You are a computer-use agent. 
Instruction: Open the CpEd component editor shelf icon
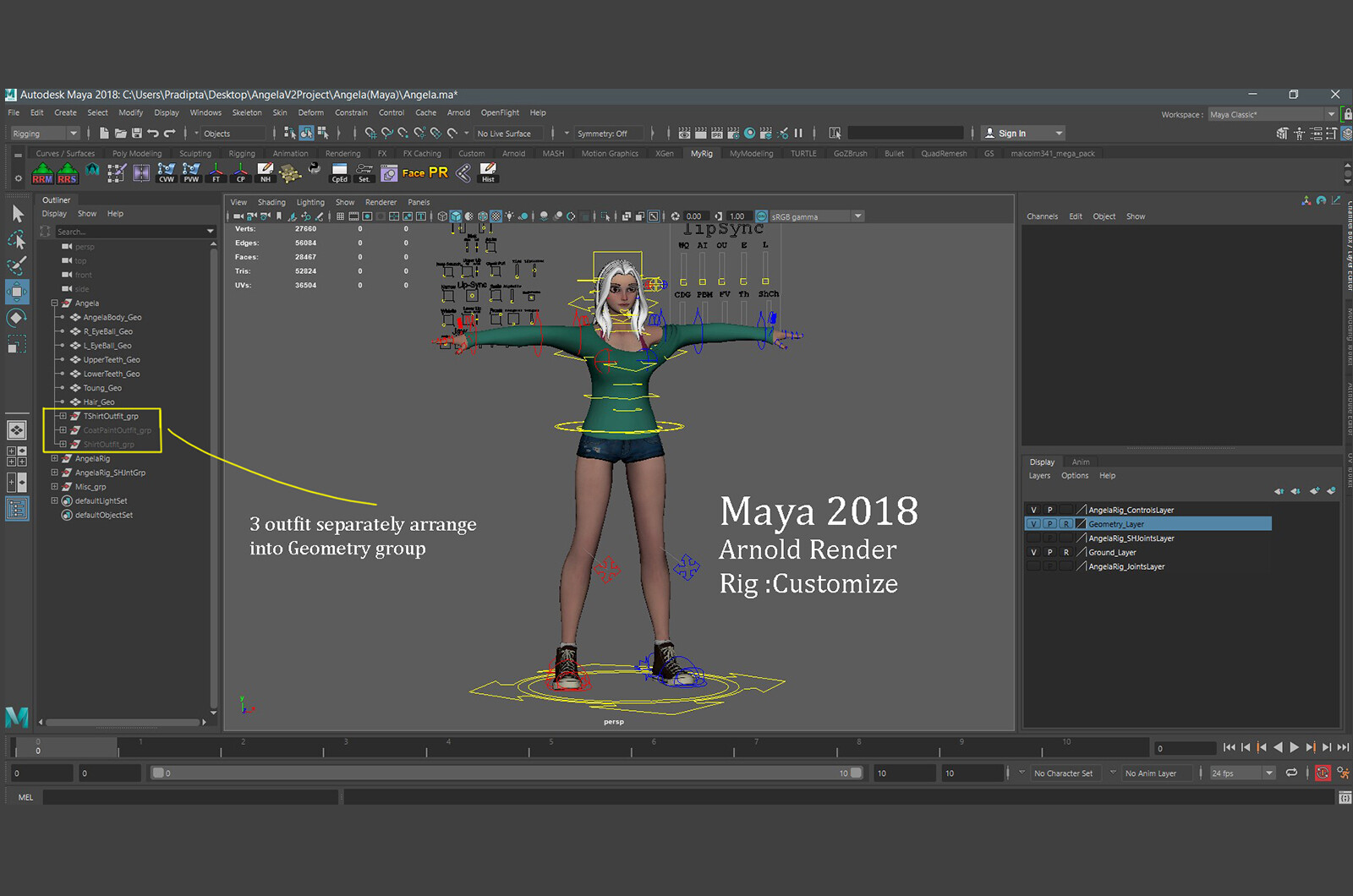(339, 173)
